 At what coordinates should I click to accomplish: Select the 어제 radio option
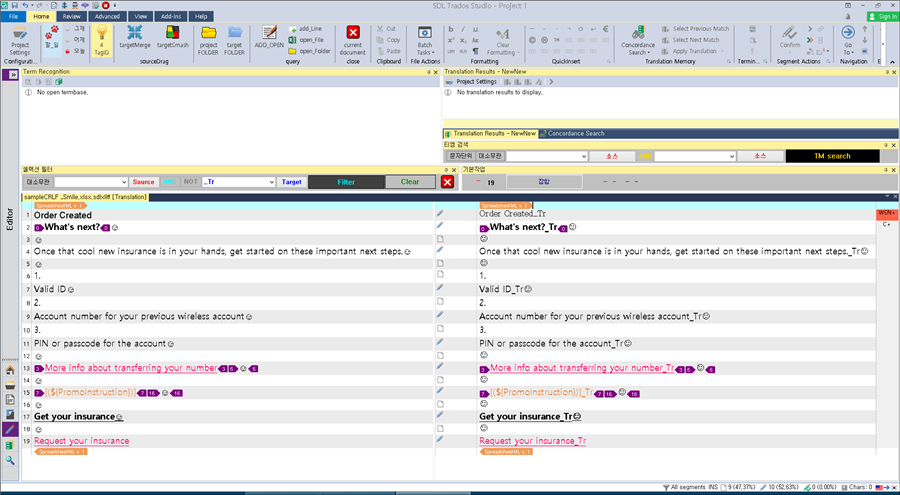pyautogui.click(x=75, y=40)
